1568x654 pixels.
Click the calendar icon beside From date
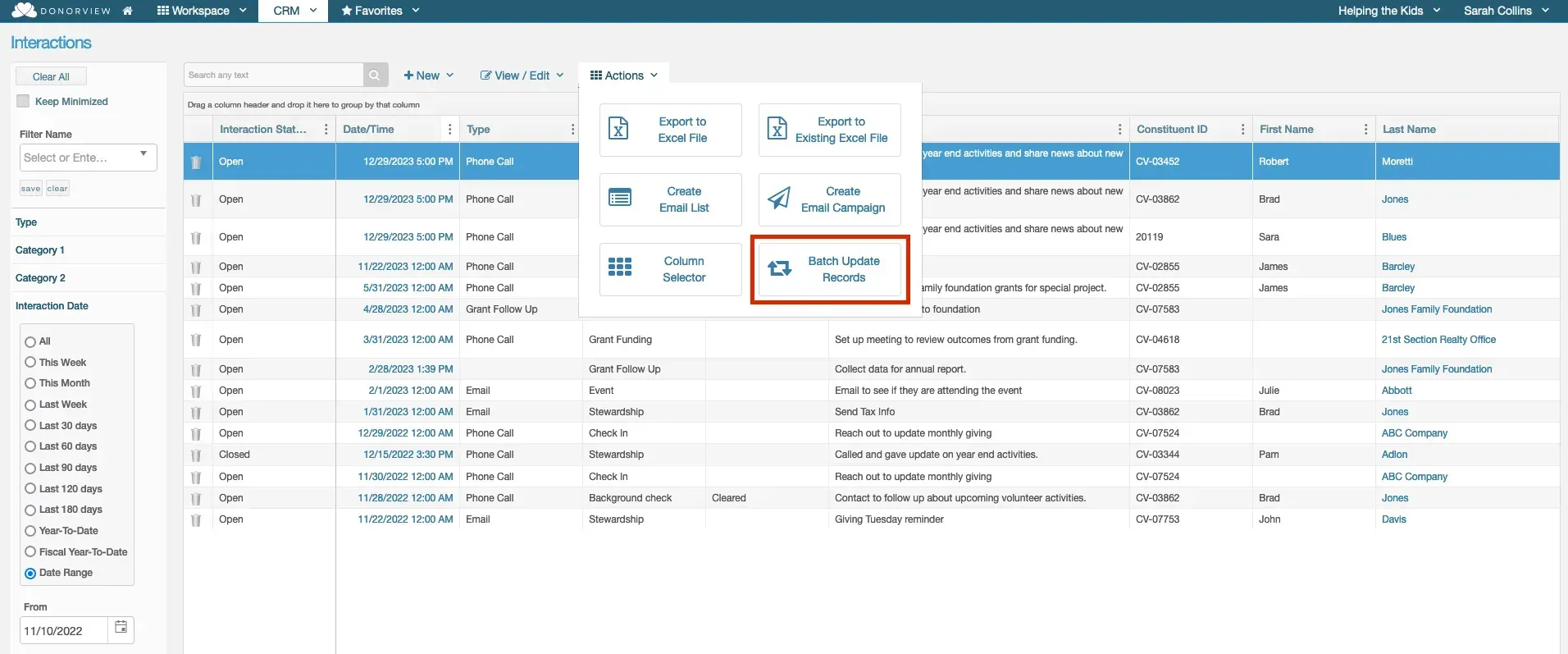point(121,628)
